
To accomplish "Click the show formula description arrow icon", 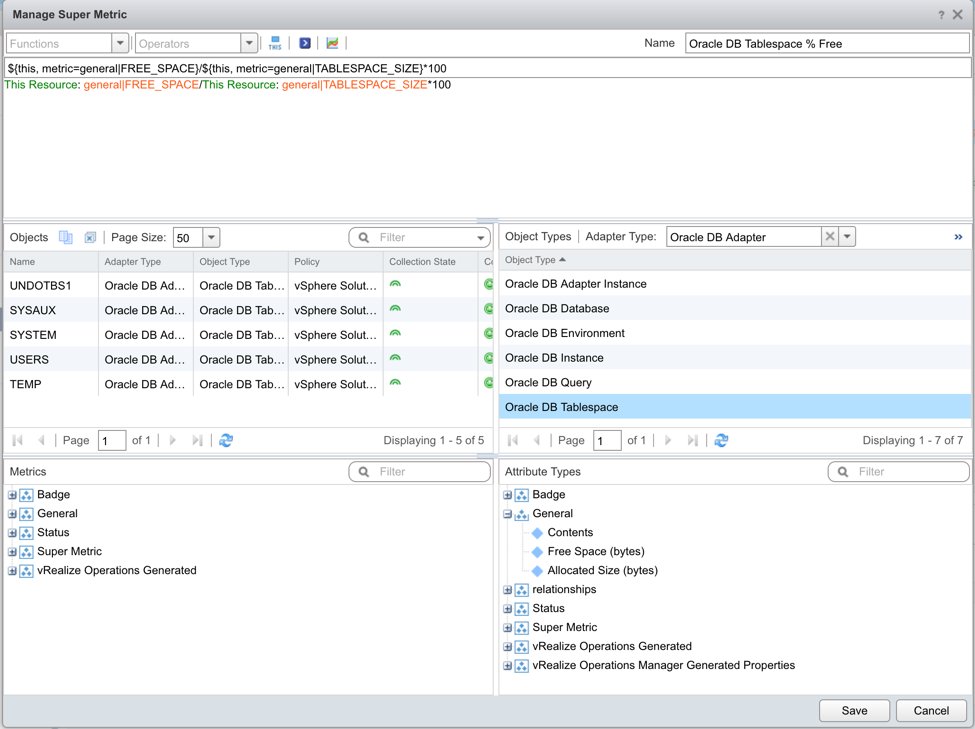I will [x=305, y=43].
